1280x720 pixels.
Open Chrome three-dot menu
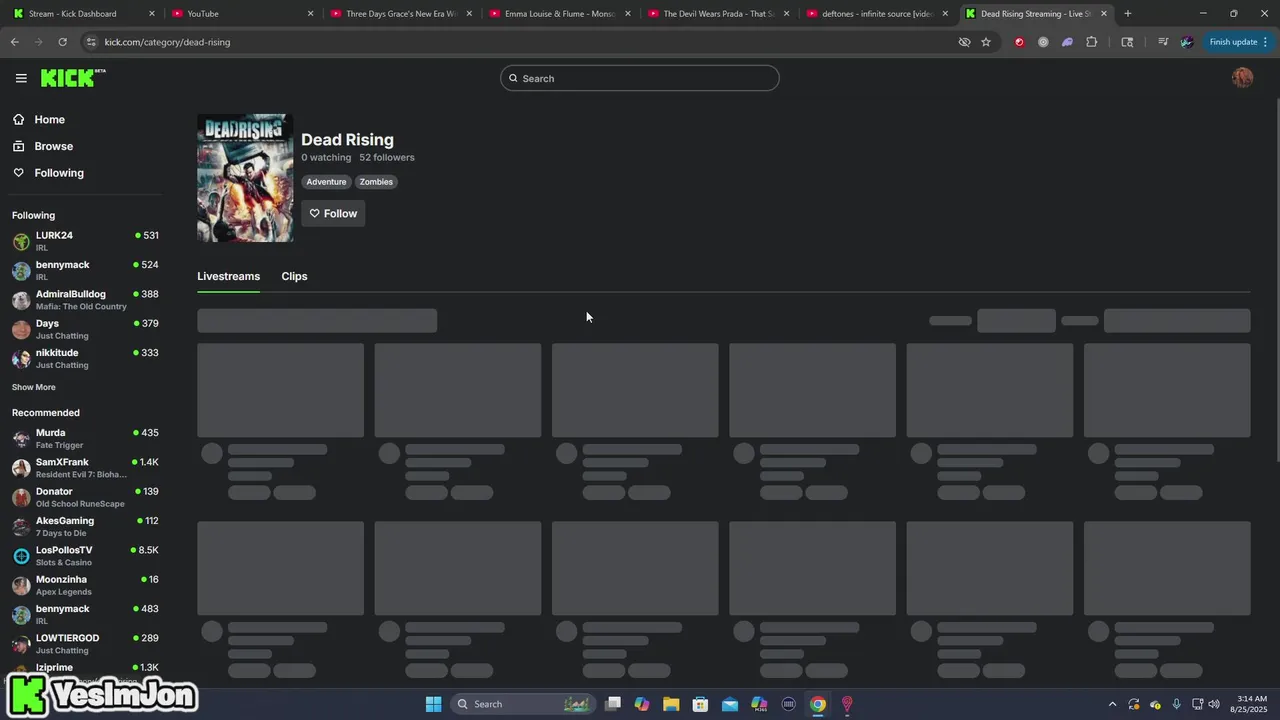point(1265,42)
